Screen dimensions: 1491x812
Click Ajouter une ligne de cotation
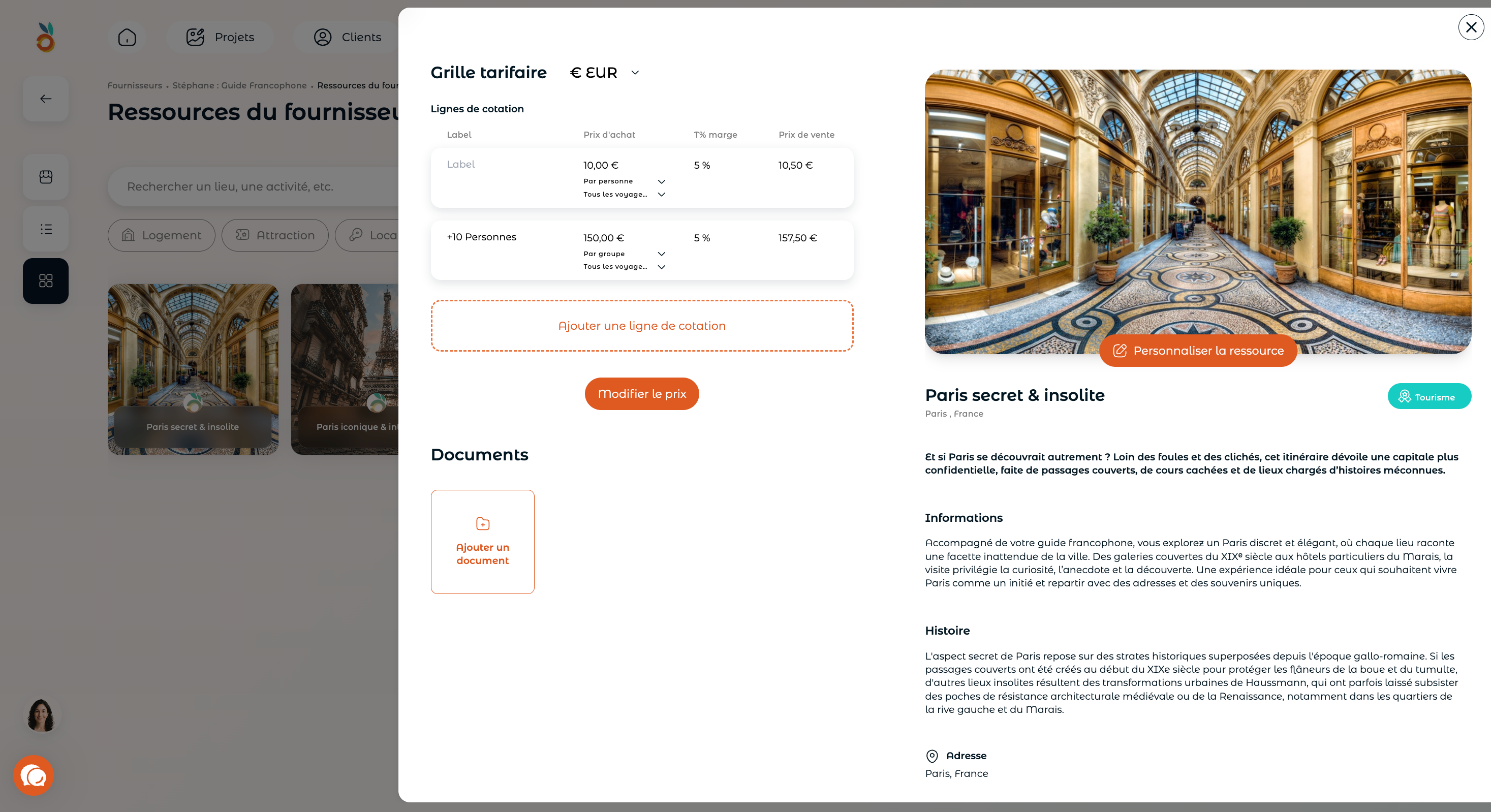pyautogui.click(x=642, y=326)
